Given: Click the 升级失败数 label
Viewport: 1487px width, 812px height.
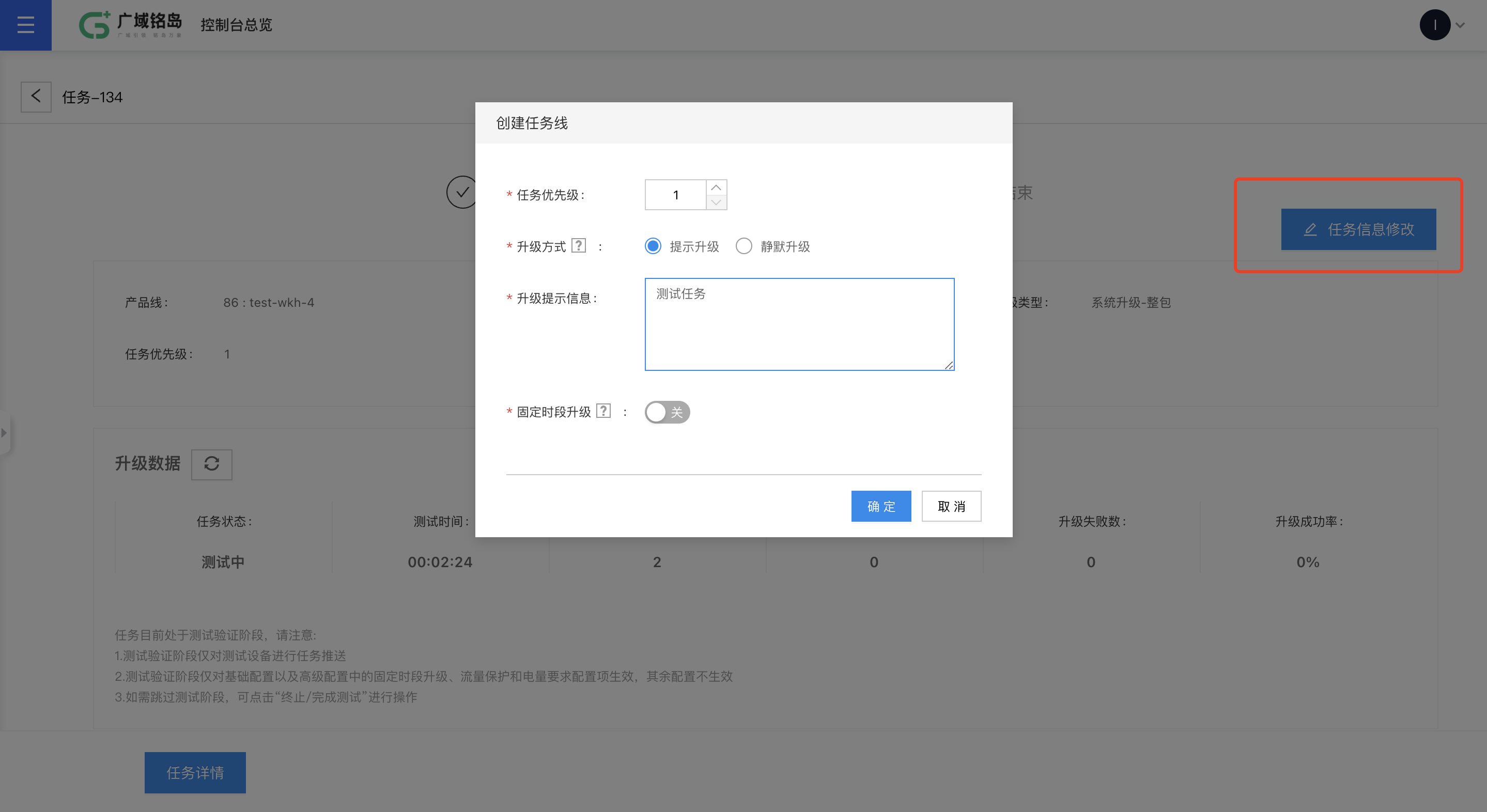Looking at the screenshot, I should 1091,521.
